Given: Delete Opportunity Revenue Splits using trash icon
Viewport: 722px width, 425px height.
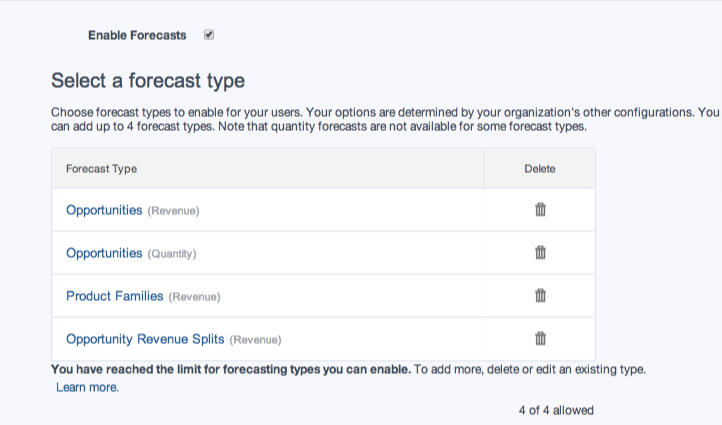Looking at the screenshot, I should coord(540,339).
